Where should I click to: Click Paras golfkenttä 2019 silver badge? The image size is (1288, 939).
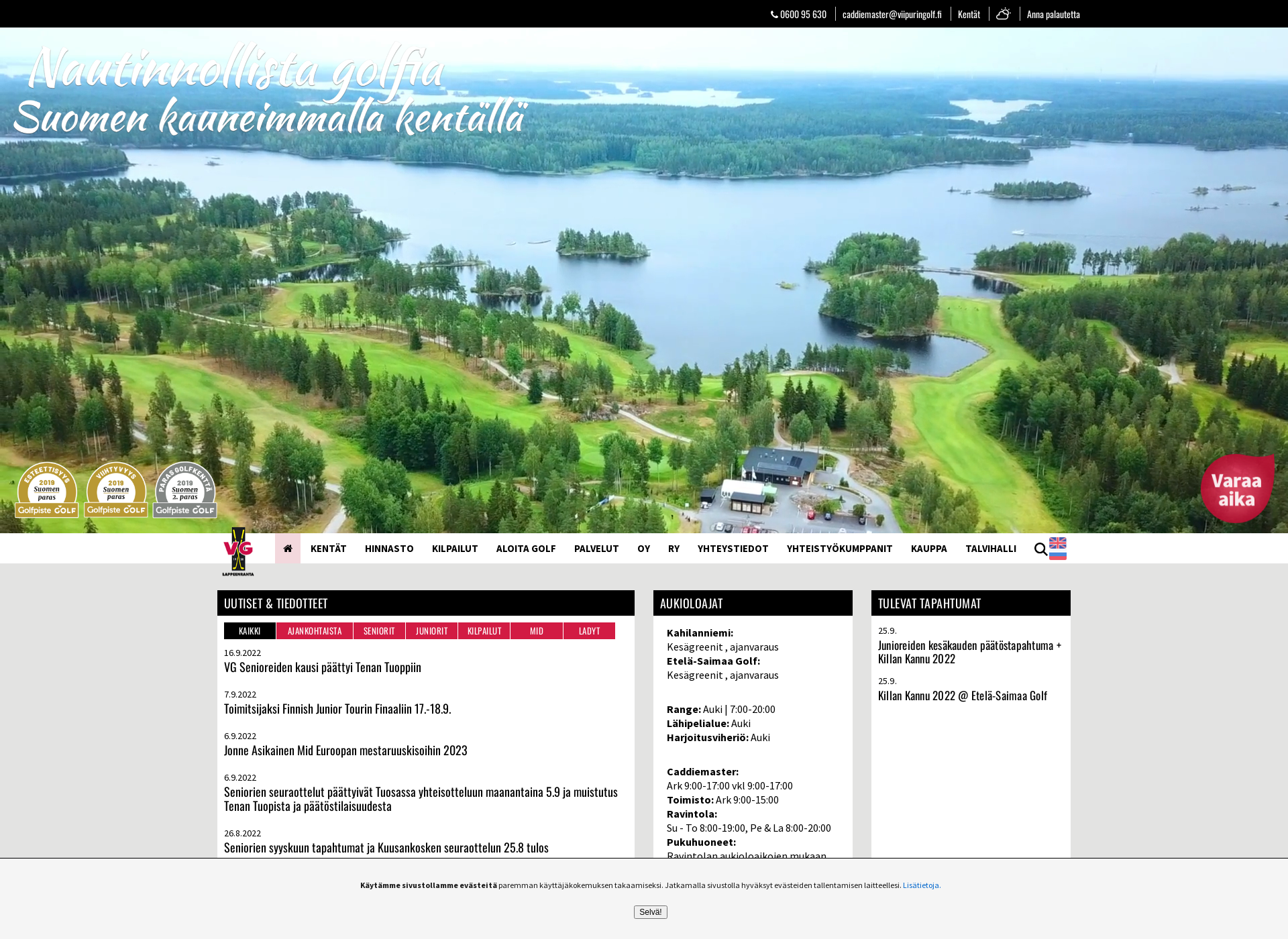185,490
